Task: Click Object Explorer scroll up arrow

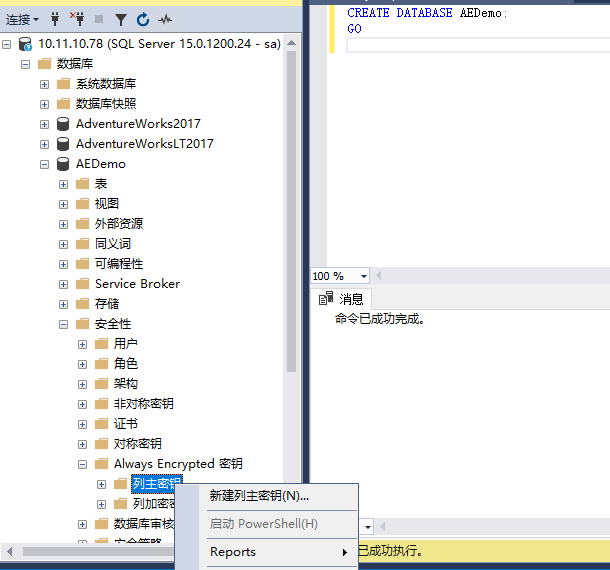Action: 291,43
